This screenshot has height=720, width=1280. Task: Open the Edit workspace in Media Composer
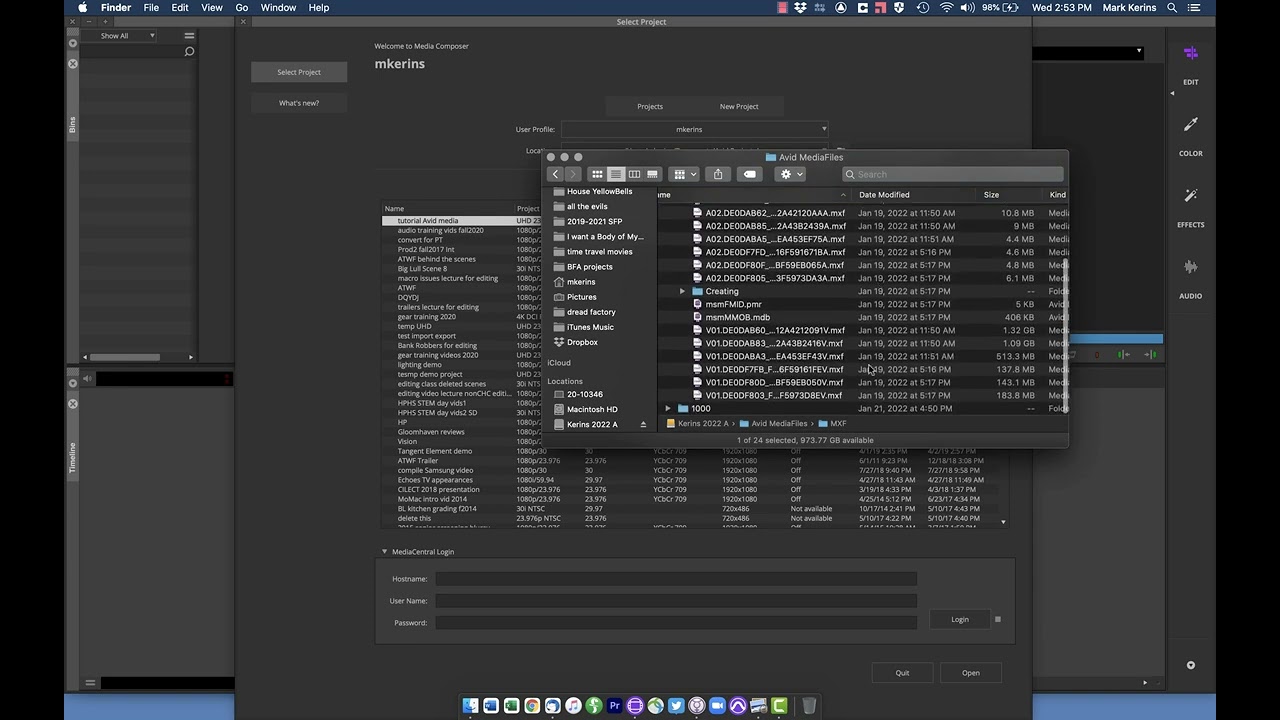[1190, 54]
